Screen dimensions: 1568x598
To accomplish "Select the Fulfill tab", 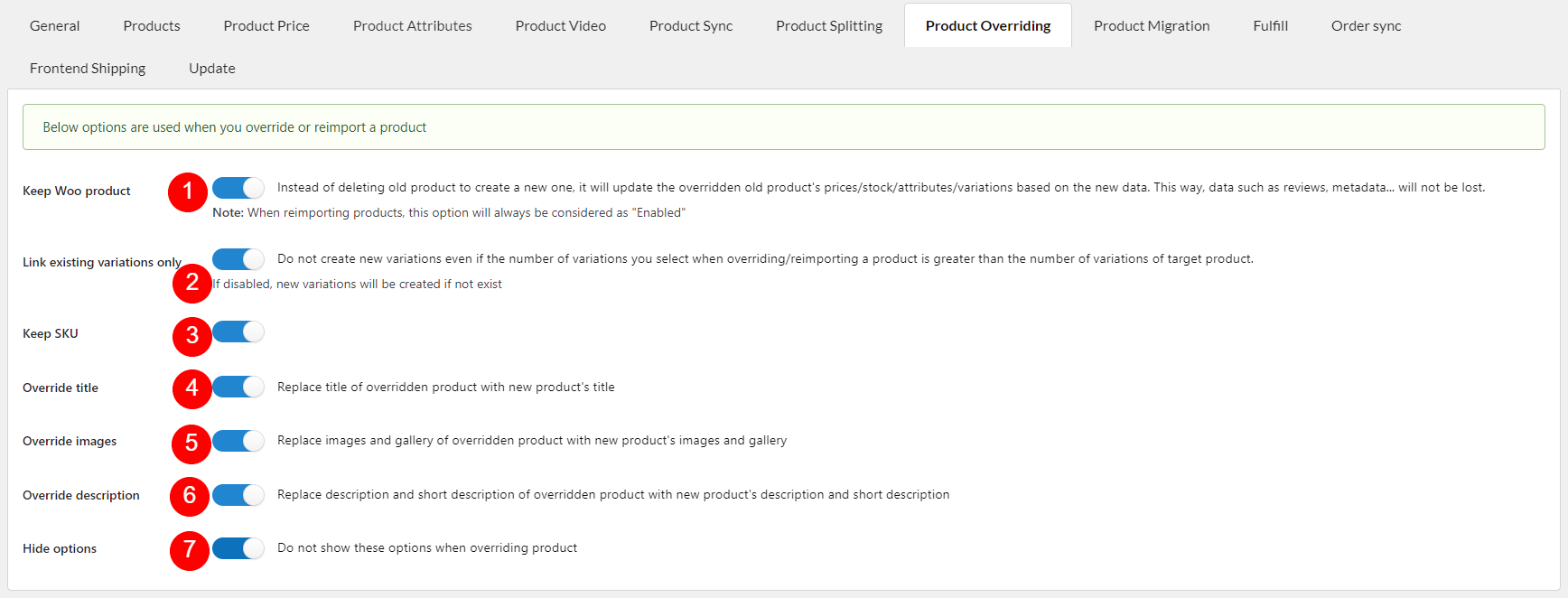I will (1271, 25).
